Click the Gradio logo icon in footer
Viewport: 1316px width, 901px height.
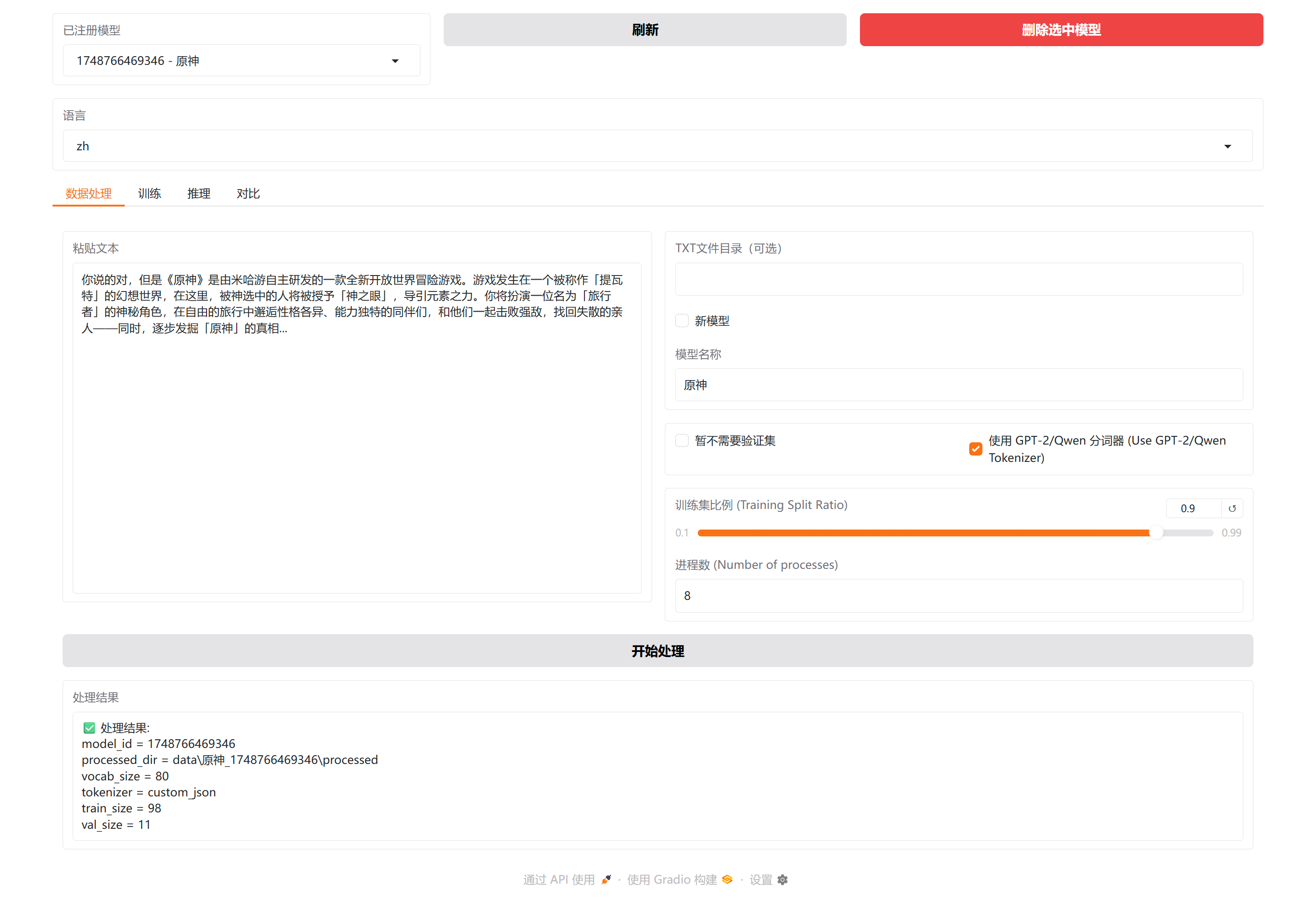click(727, 880)
